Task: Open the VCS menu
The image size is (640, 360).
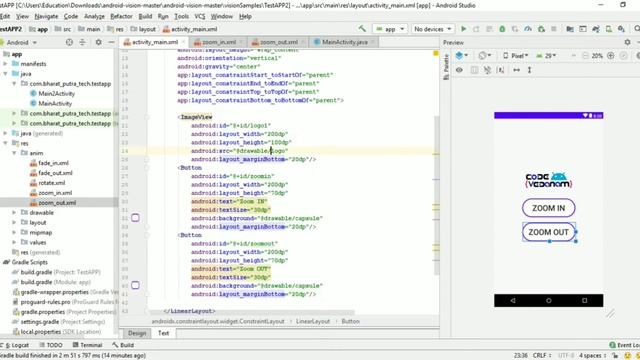Action: 200,16
